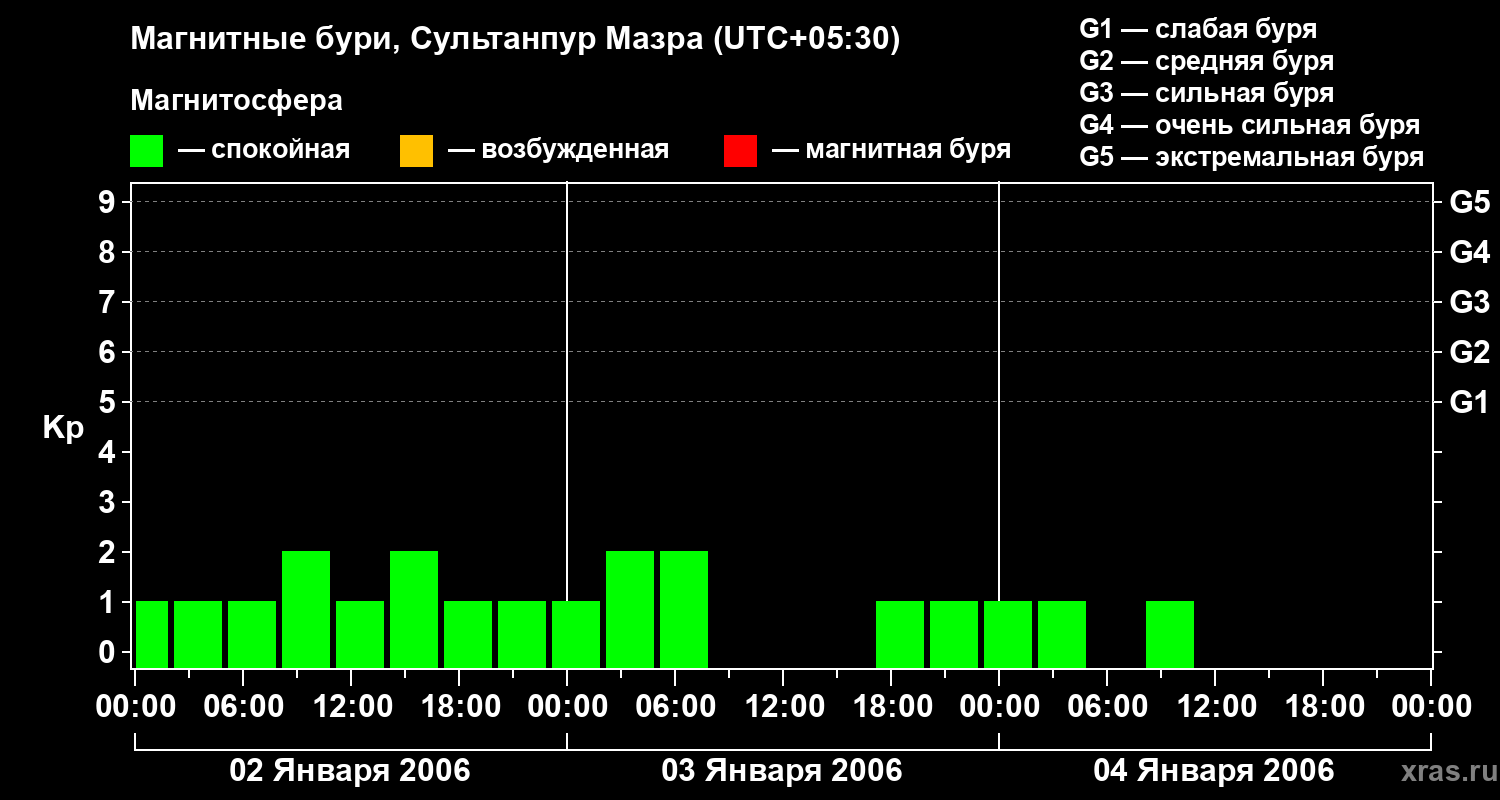Viewport: 1500px width, 800px height.
Task: Click the first Kp bar on 02 January
Action: click(x=152, y=634)
